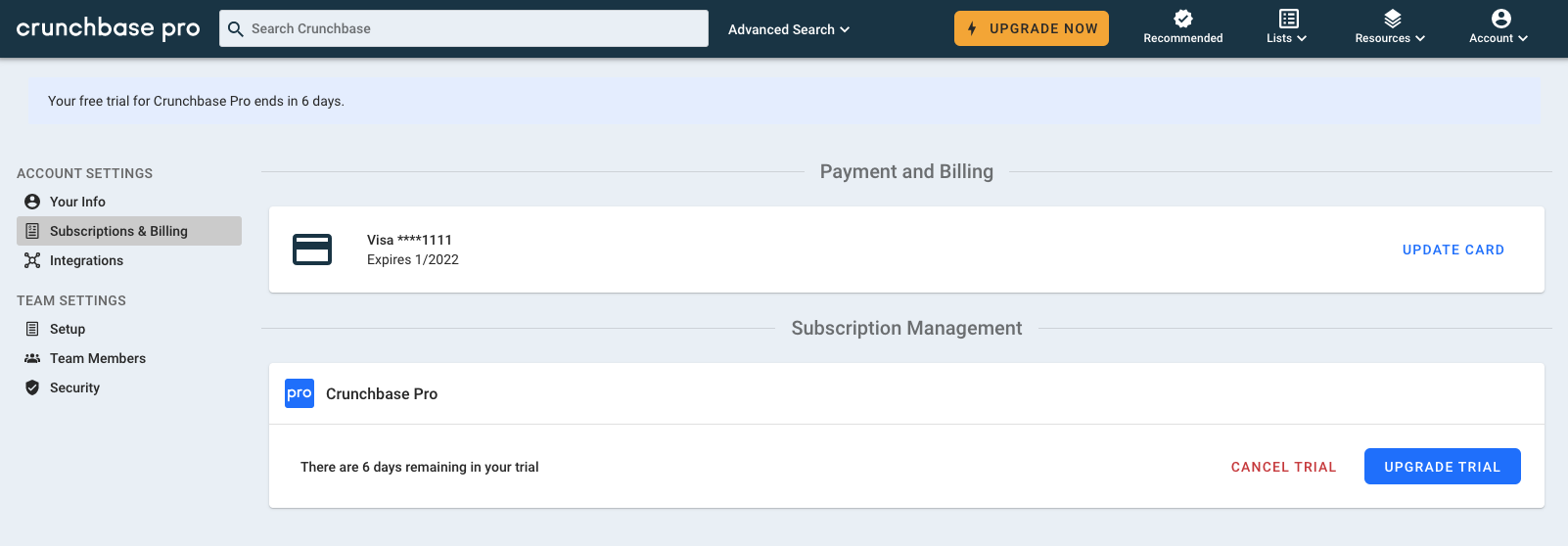Click the Security shield icon
Image resolution: width=1568 pixels, height=546 pixels.
pos(32,387)
